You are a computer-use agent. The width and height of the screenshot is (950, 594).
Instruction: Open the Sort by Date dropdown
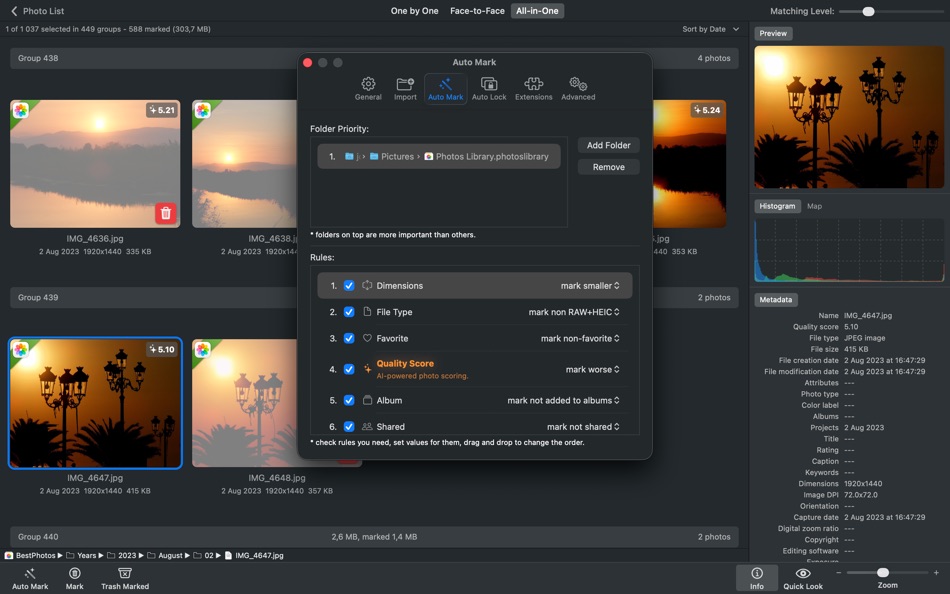(706, 28)
